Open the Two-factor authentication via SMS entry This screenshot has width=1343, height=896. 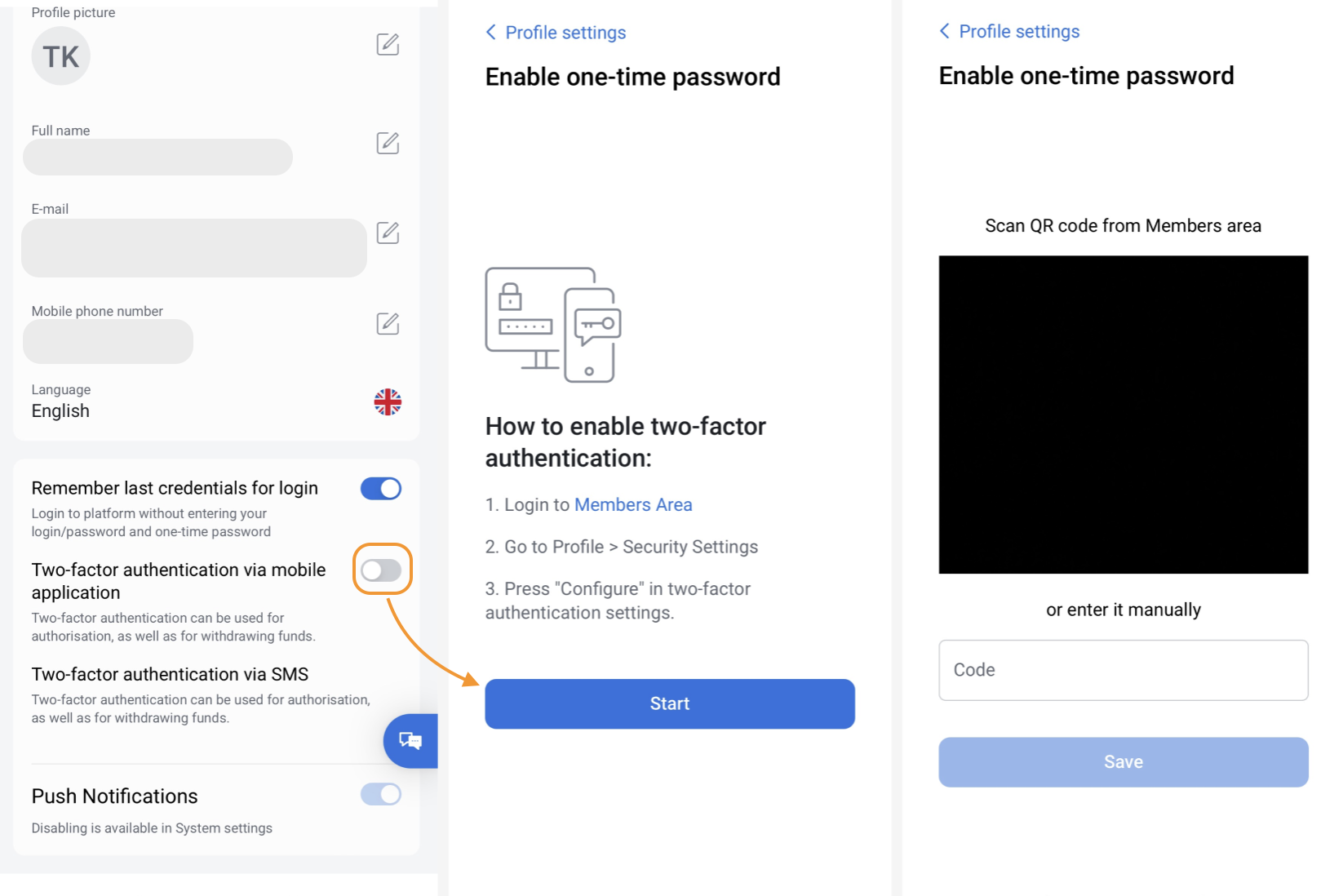coord(170,674)
